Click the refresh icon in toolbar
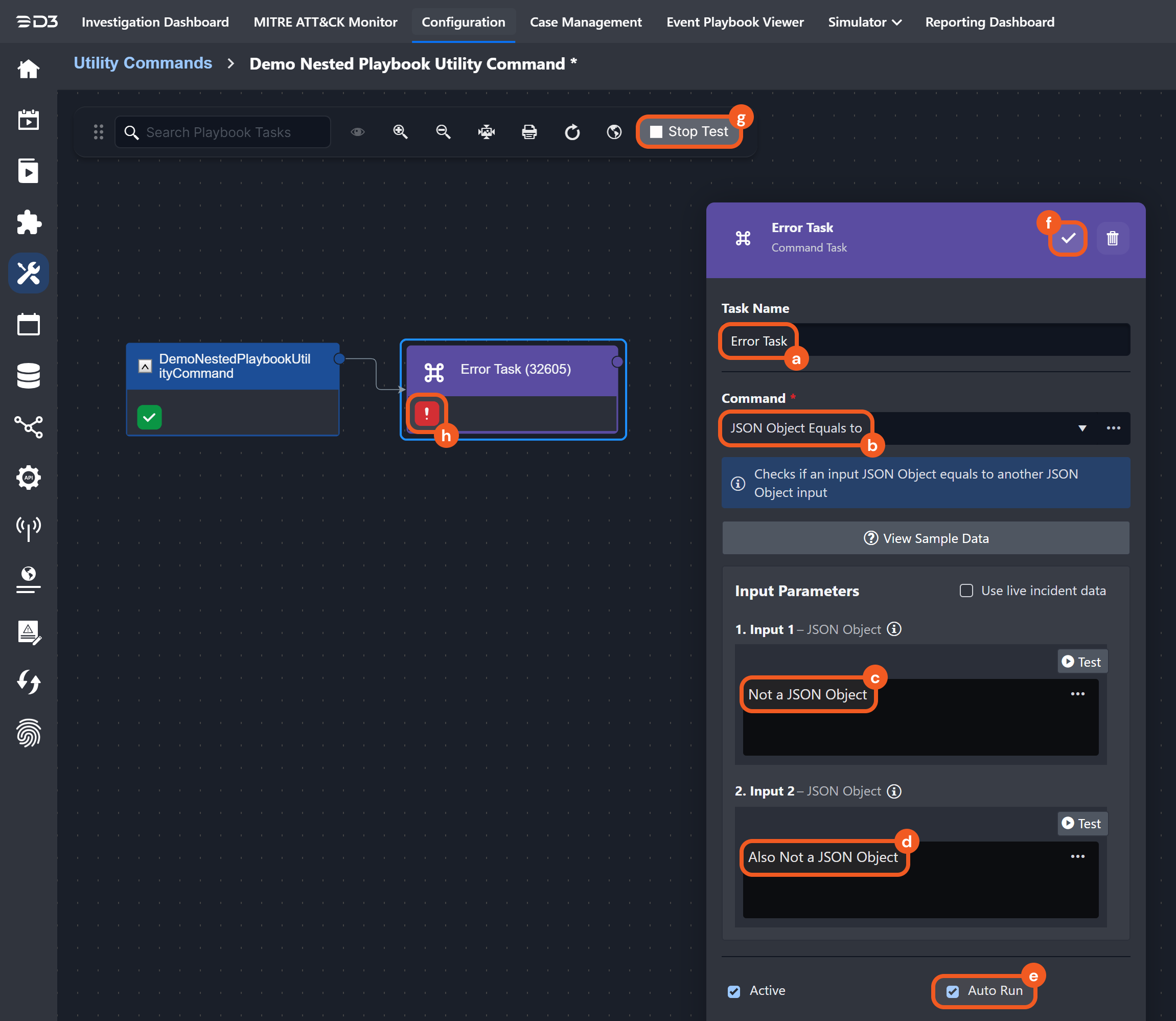The image size is (1176, 1021). 572,132
